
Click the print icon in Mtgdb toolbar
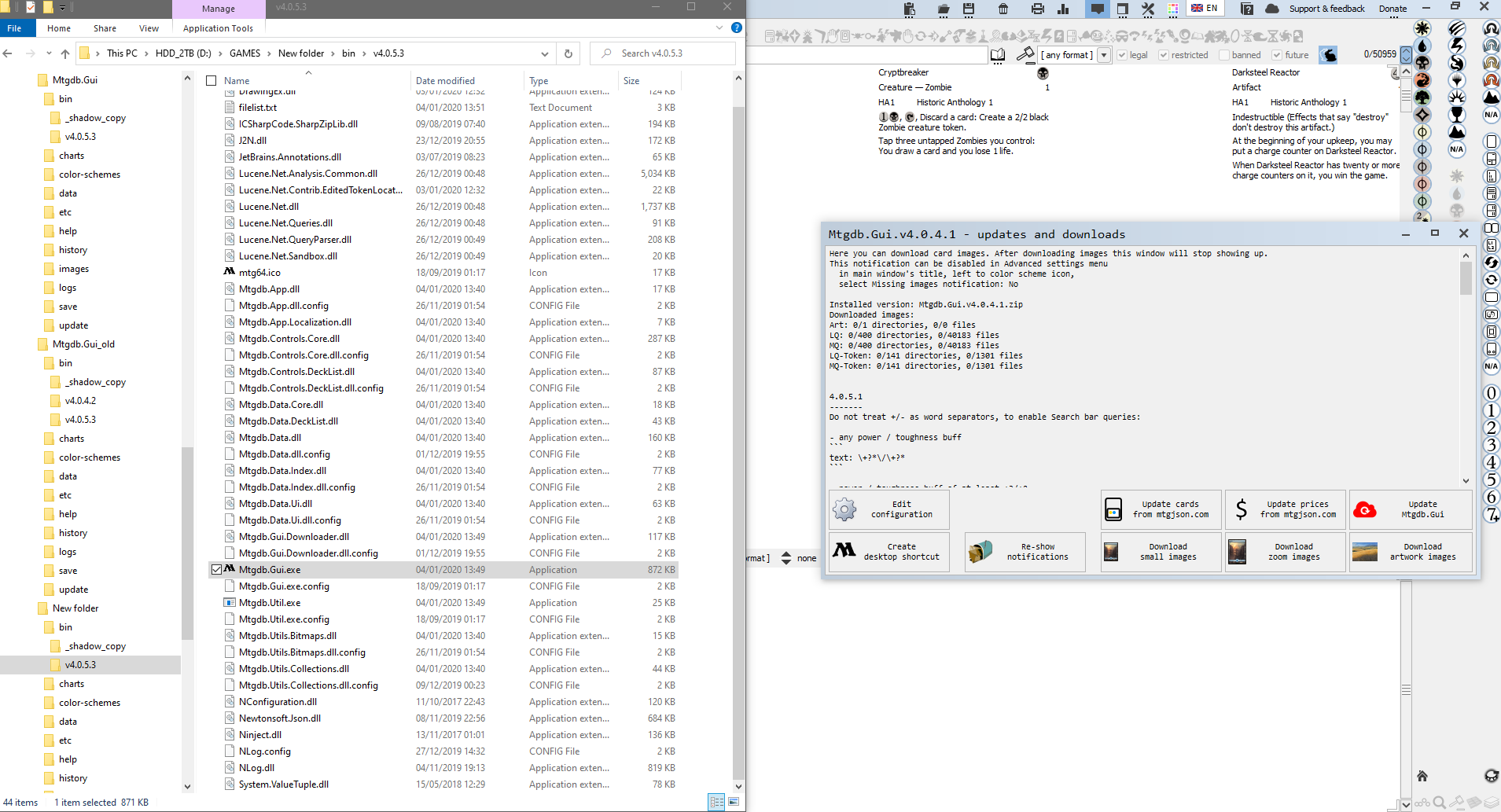click(1037, 9)
